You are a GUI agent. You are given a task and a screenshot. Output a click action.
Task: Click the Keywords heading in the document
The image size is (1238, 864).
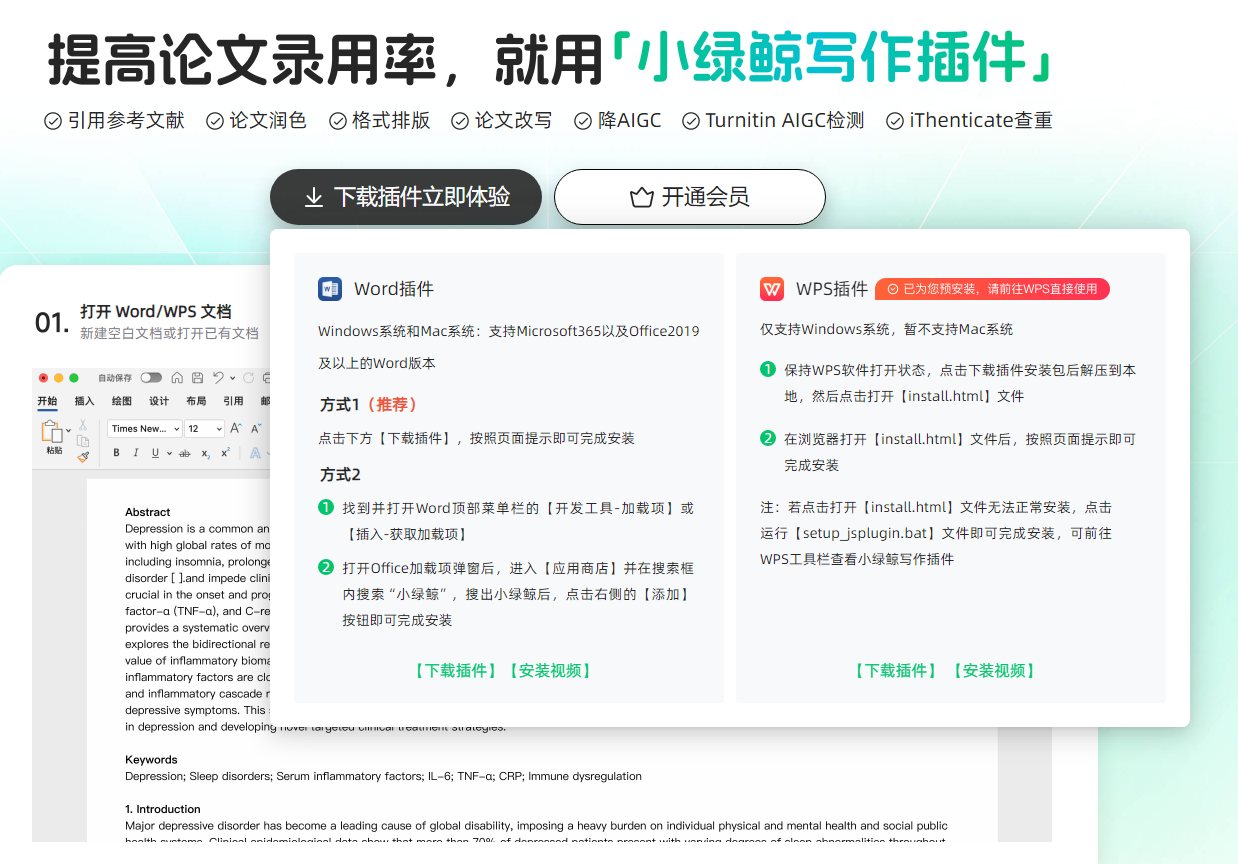(x=151, y=760)
